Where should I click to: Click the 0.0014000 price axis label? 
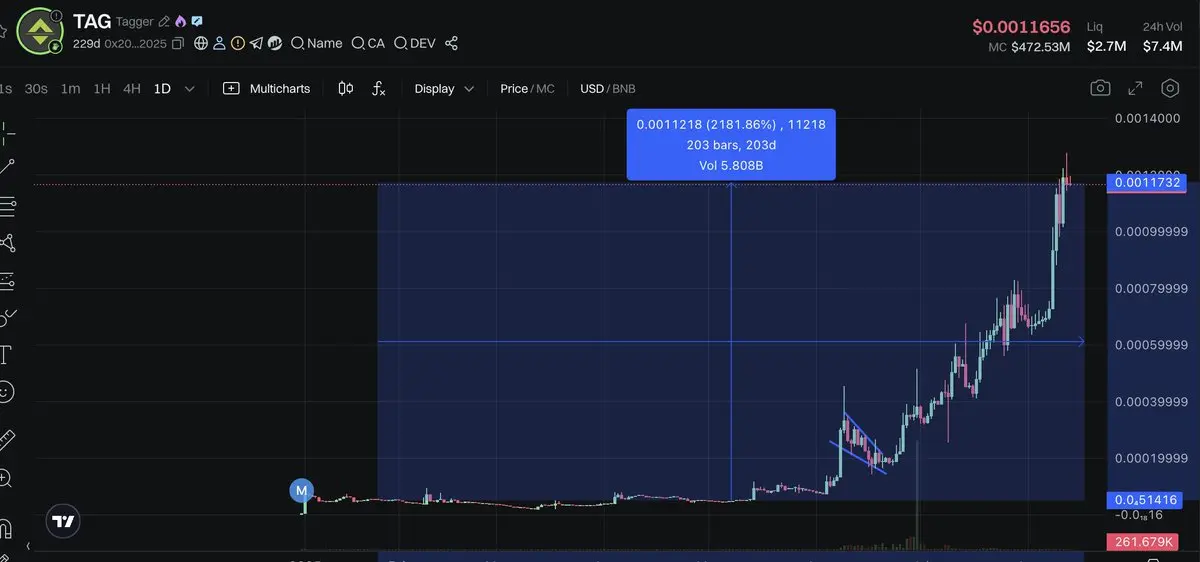coord(1147,118)
